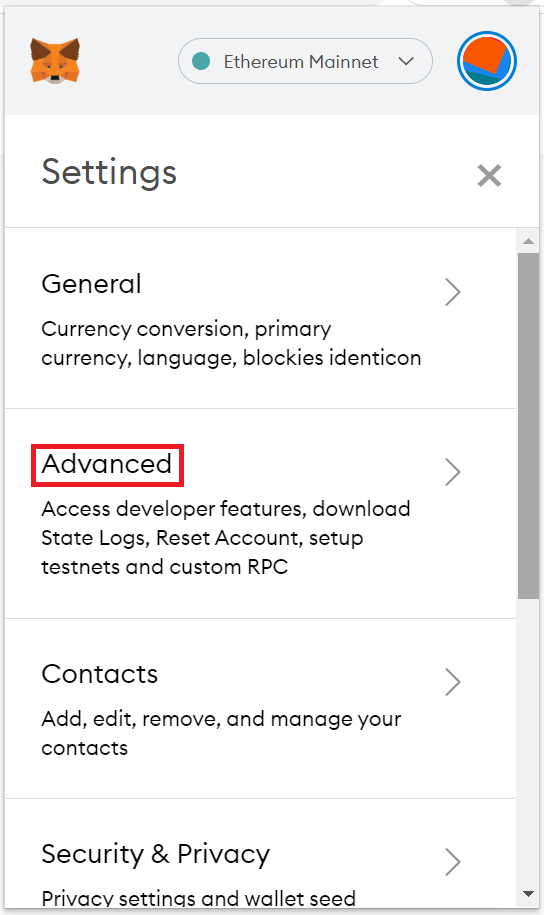
Task: Expand General settings via its chevron
Action: click(x=453, y=292)
